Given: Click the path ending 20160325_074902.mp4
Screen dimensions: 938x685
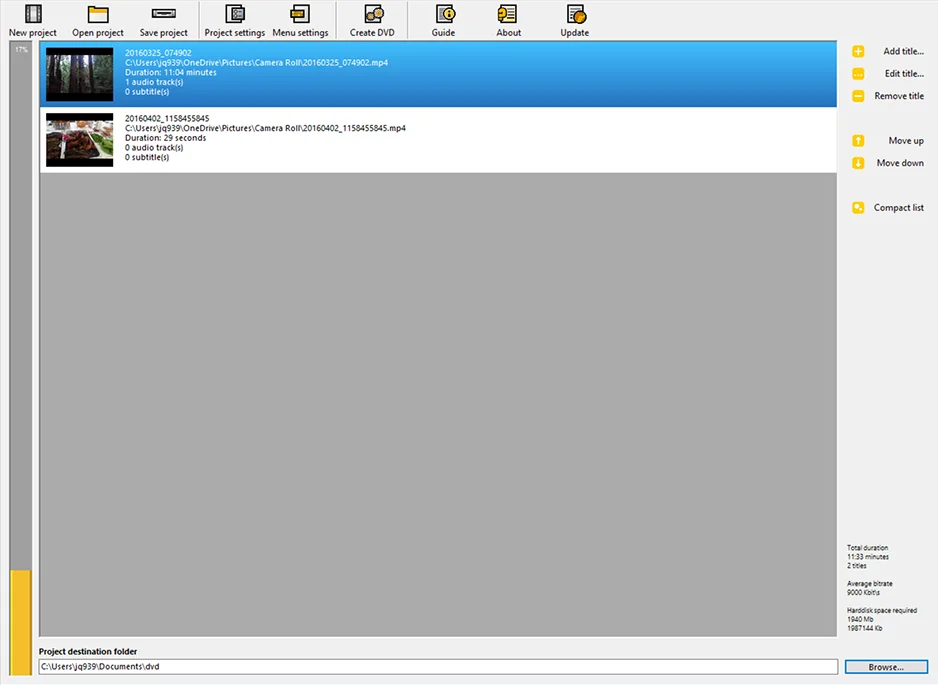Looking at the screenshot, I should click(x=256, y=62).
